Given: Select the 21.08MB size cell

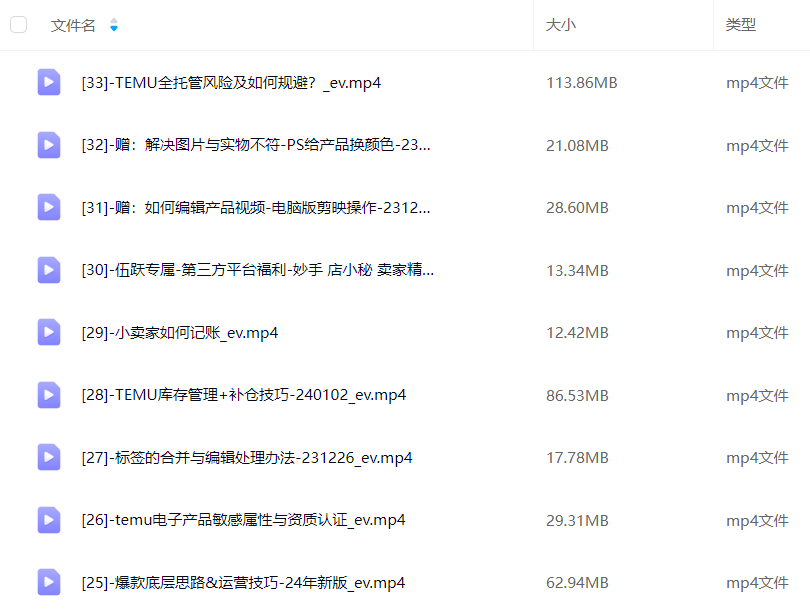Looking at the screenshot, I should [577, 146].
